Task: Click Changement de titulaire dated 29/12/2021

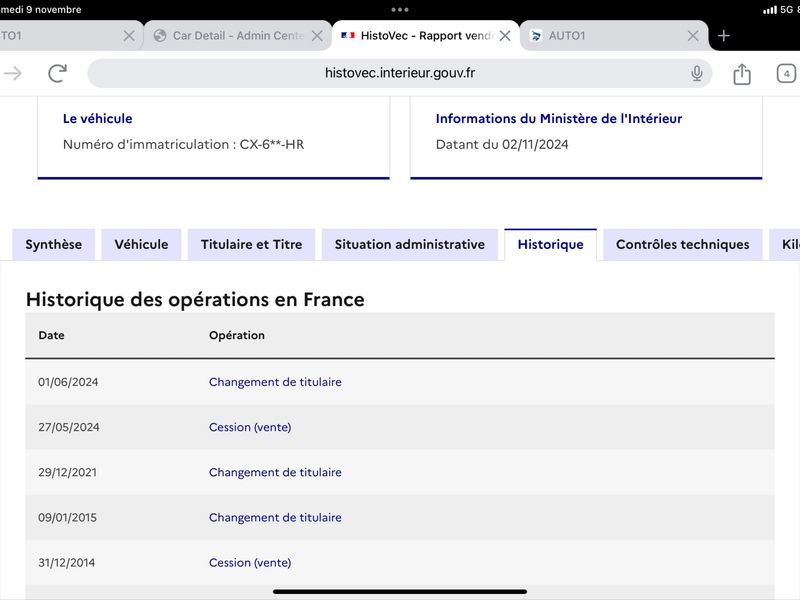Action: click(x=275, y=472)
